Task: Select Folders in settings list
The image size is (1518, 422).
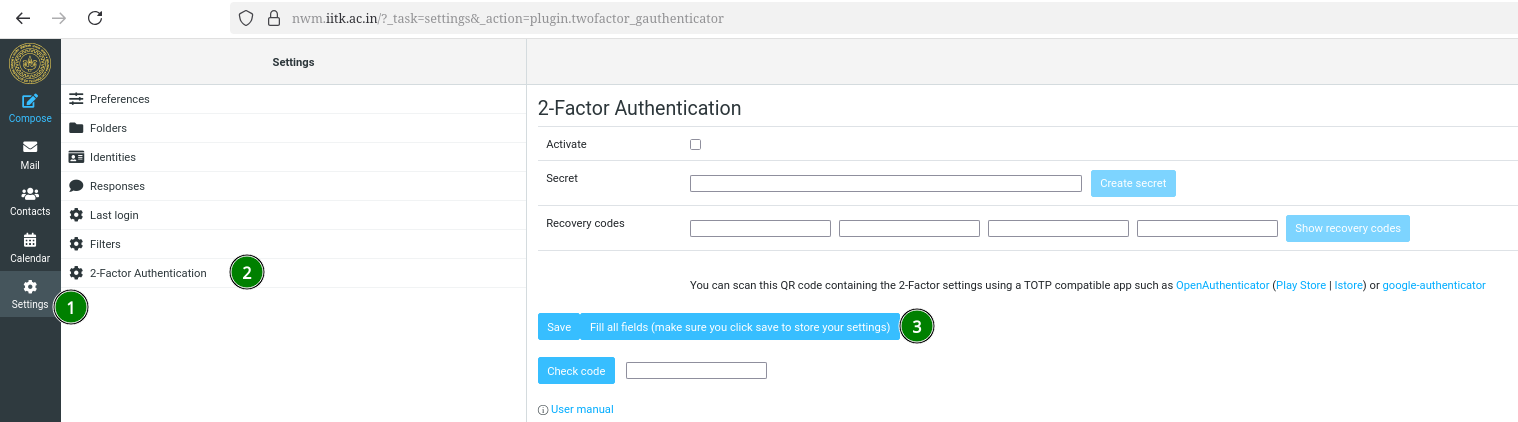Action: (x=108, y=128)
